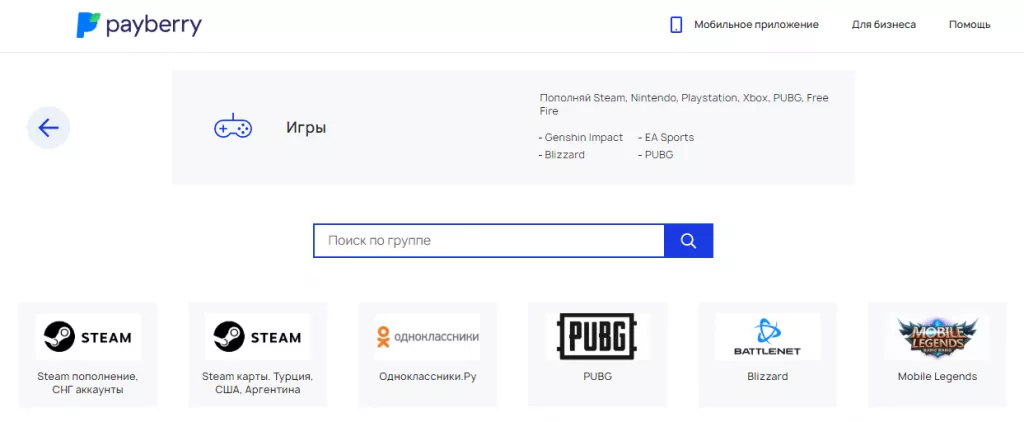Open the PUBG link in the banner

[658, 155]
